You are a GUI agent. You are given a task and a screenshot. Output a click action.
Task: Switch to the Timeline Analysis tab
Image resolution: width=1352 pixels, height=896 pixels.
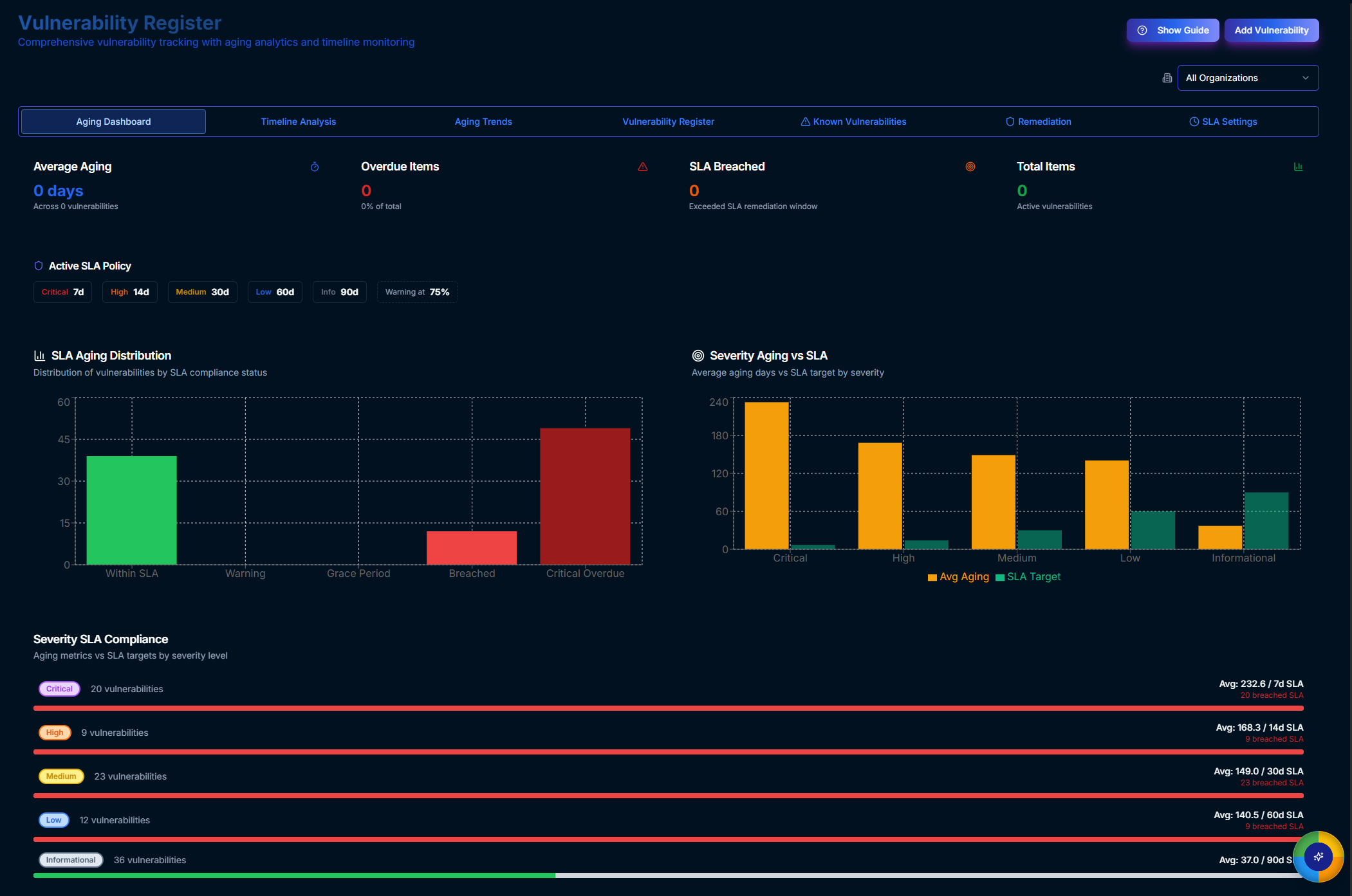point(299,122)
